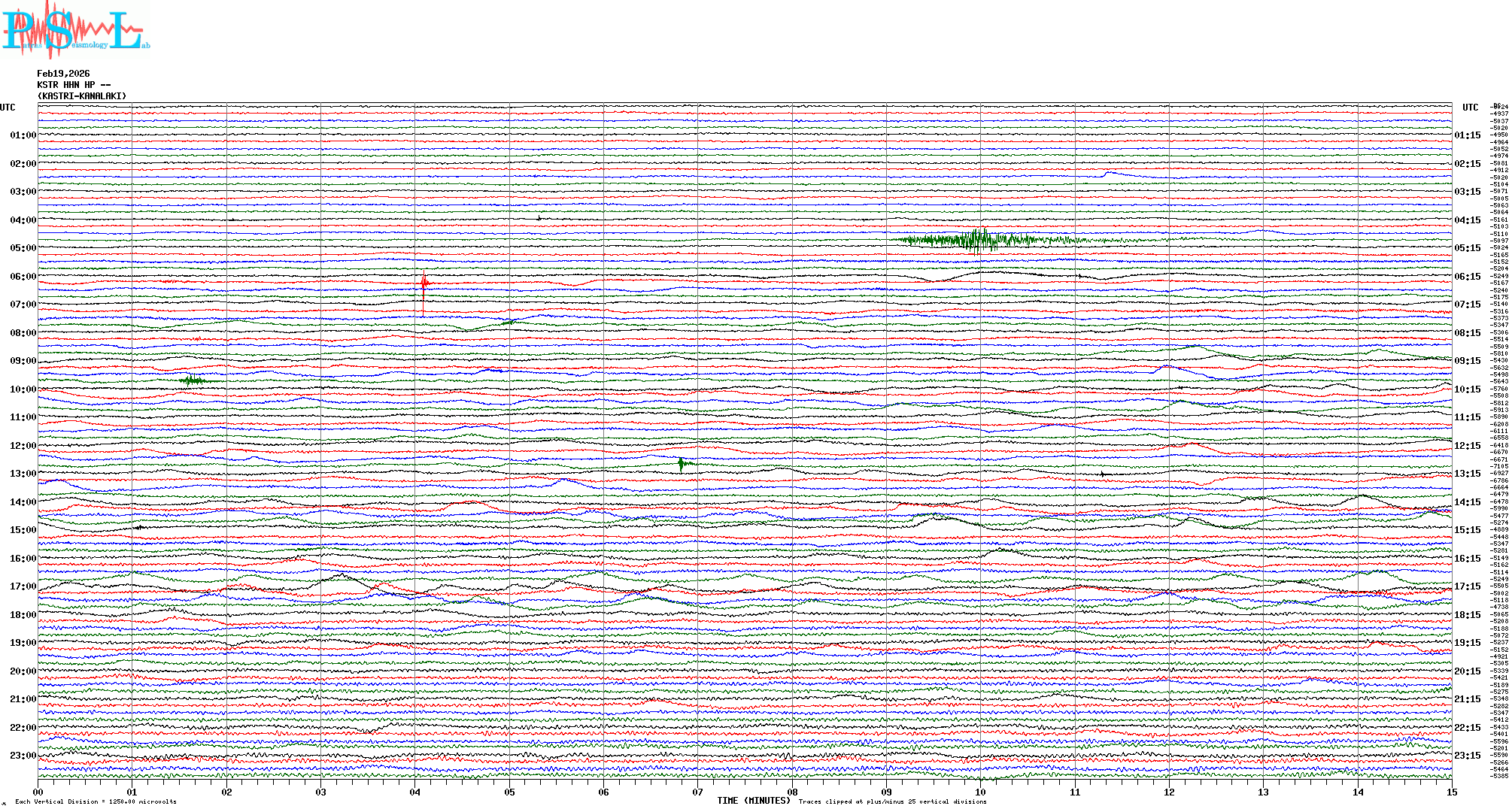Click the (KASTRI-KANALAKI) station name
This screenshot has height=812, width=1512.
point(82,96)
